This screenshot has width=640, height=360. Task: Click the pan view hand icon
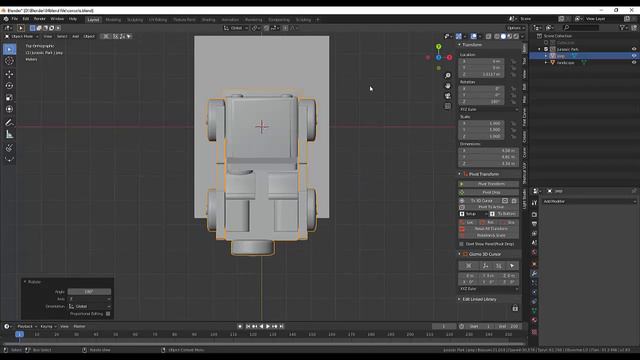pos(448,86)
